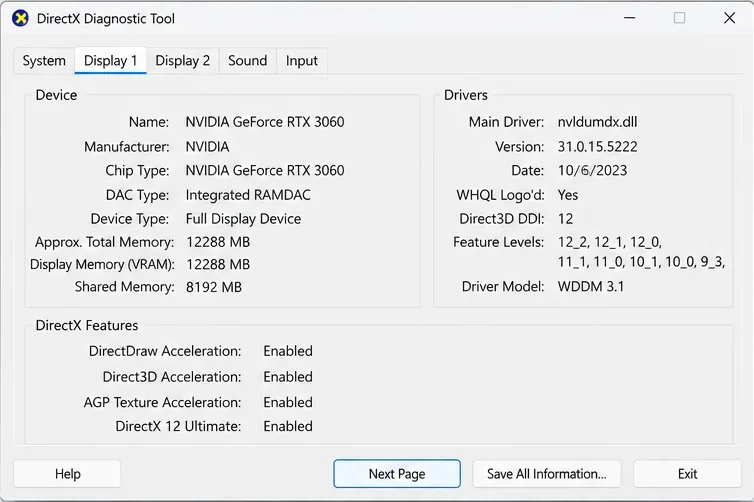754x502 pixels.
Task: Click the Full Display Device value
Action: [243, 219]
